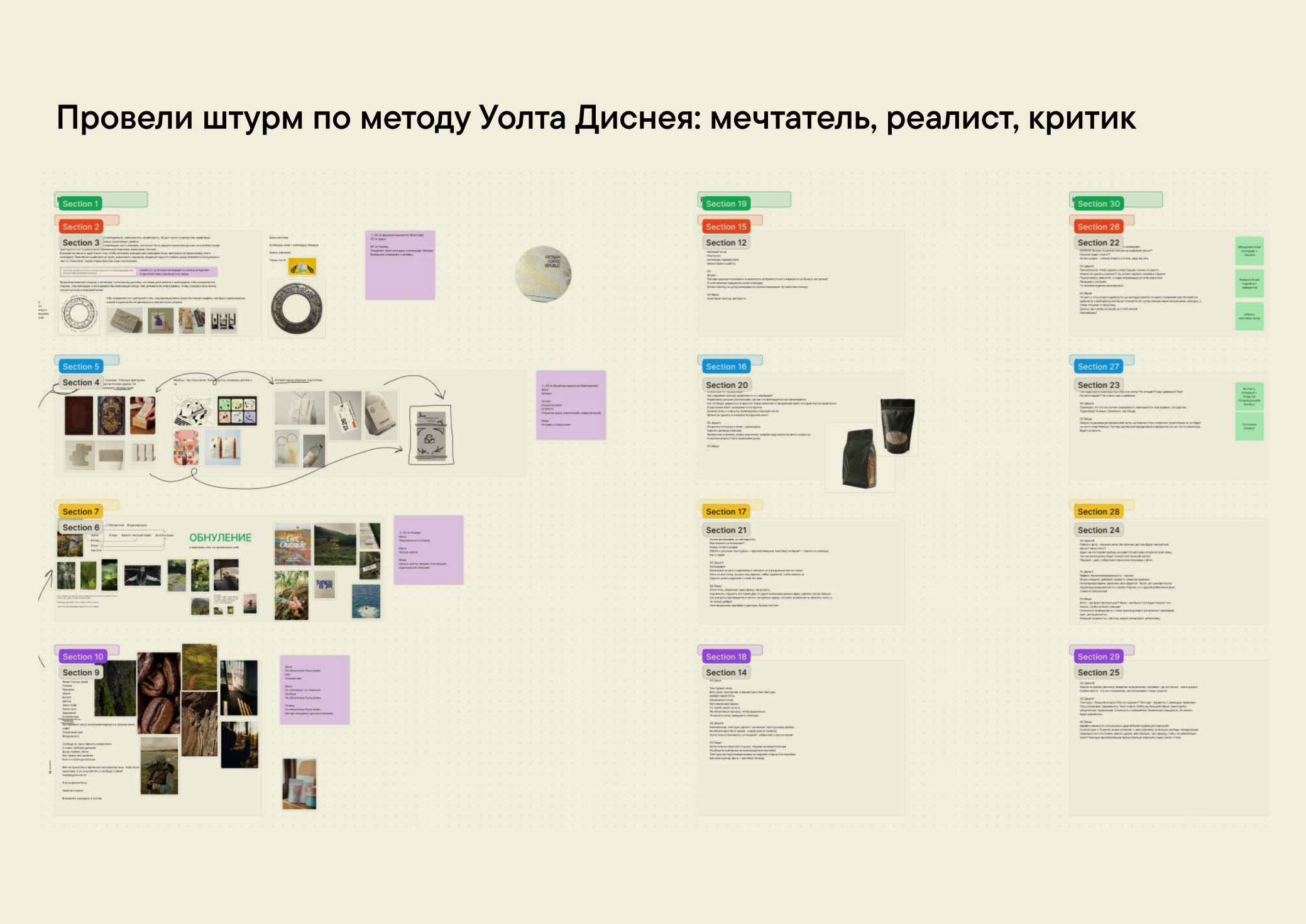Select the coffee beans photo
The image size is (1306, 924).
click(158, 693)
